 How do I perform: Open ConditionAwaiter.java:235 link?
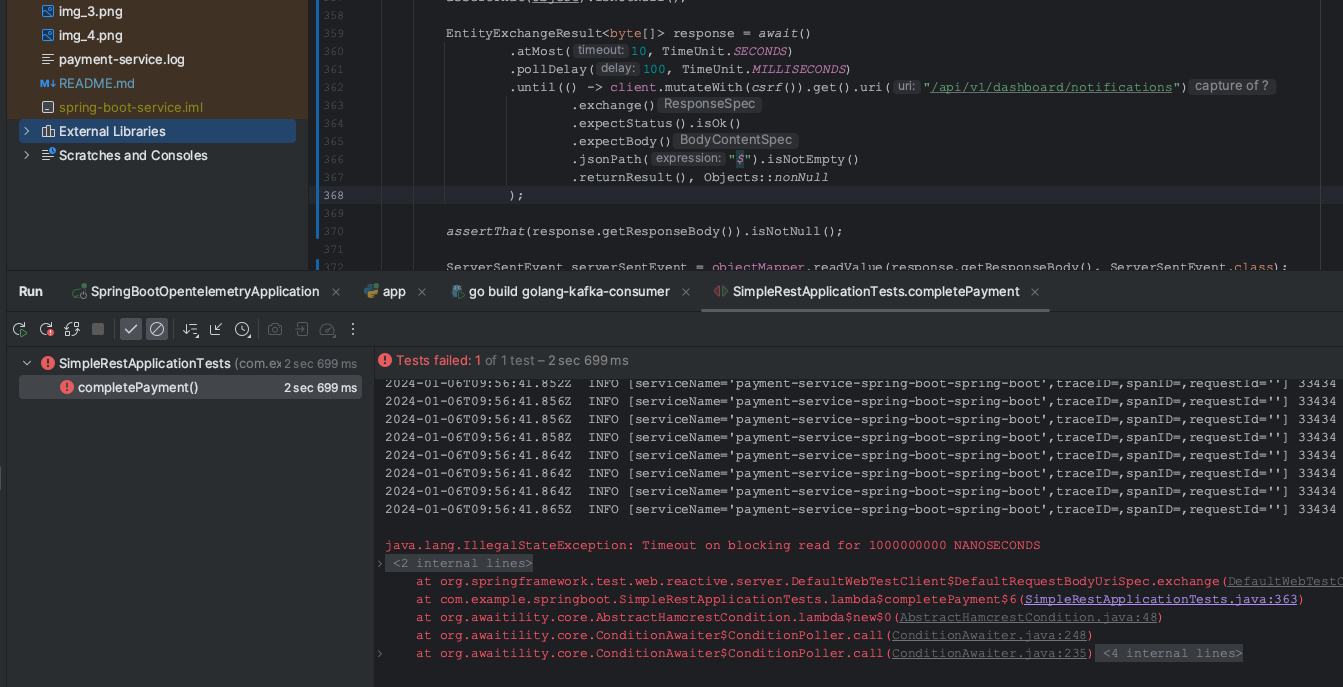coord(989,653)
